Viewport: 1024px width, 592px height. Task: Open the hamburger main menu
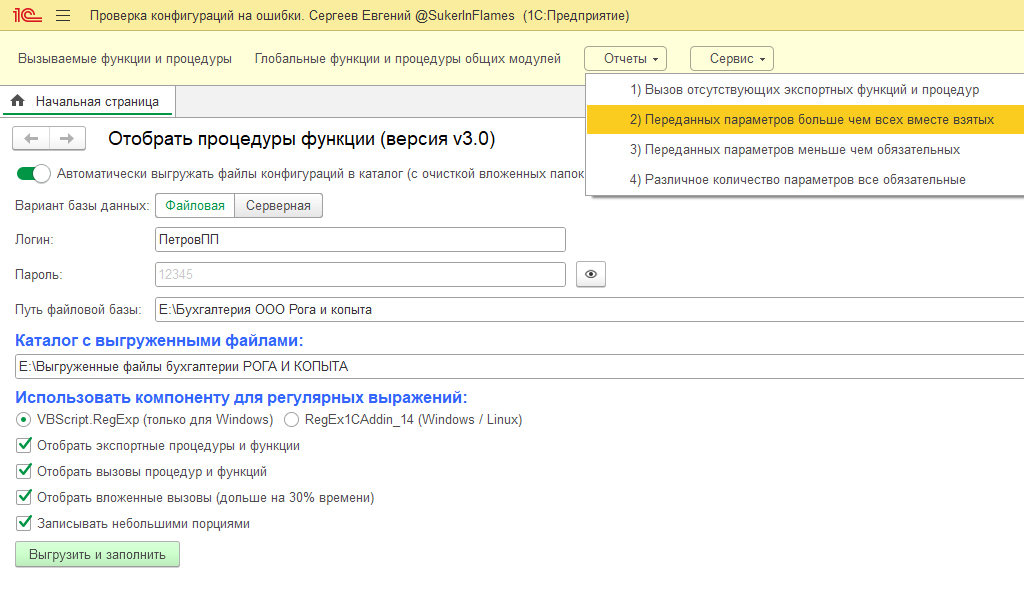(x=63, y=16)
